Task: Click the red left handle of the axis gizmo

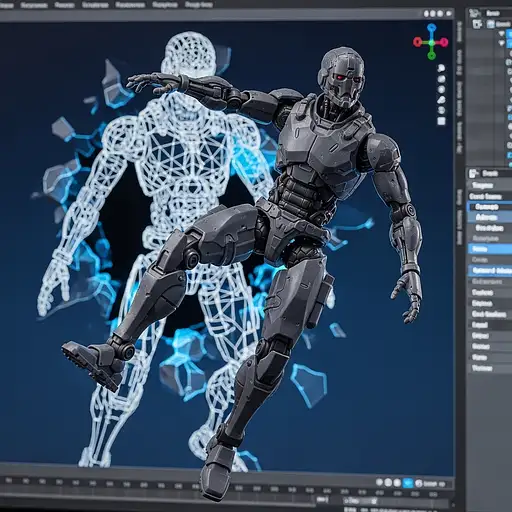Action: [418, 42]
